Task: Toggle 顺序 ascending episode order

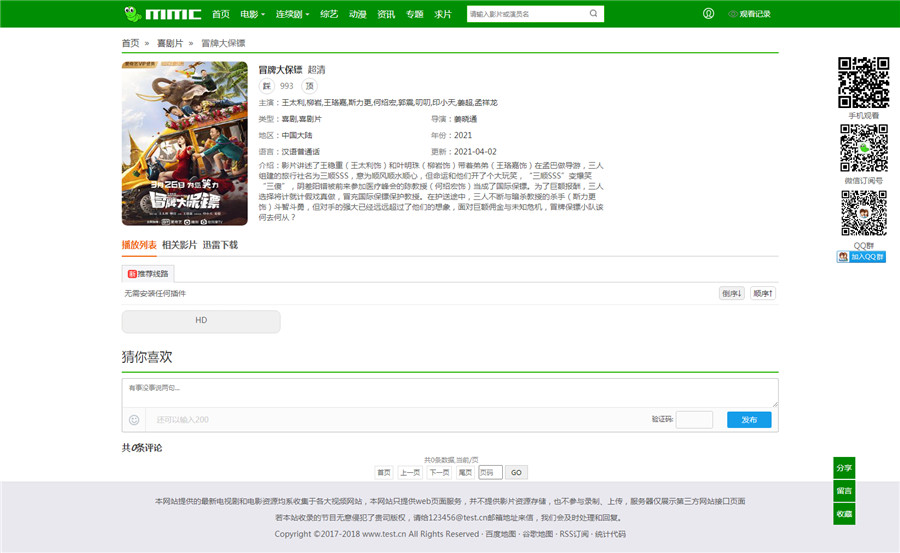Action: (x=764, y=293)
